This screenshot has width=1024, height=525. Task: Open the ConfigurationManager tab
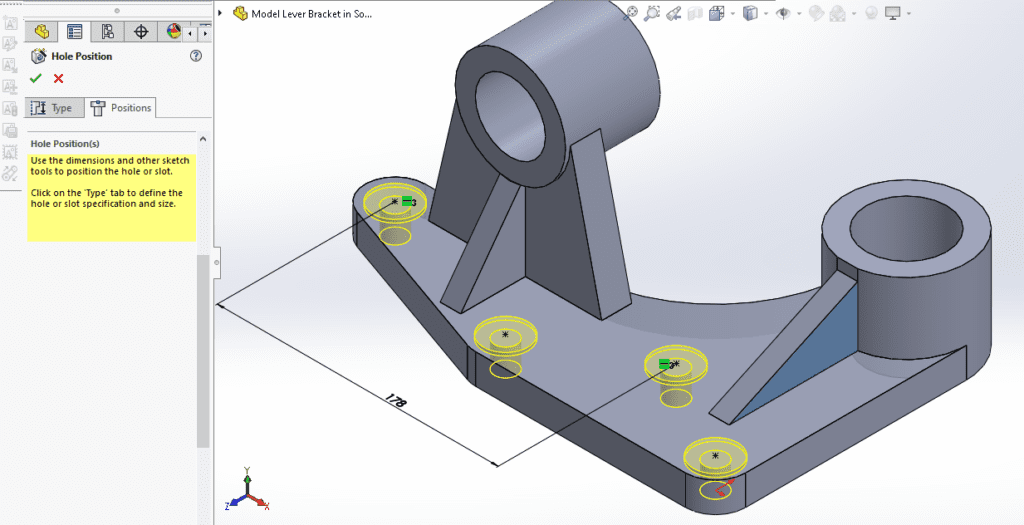click(x=108, y=31)
